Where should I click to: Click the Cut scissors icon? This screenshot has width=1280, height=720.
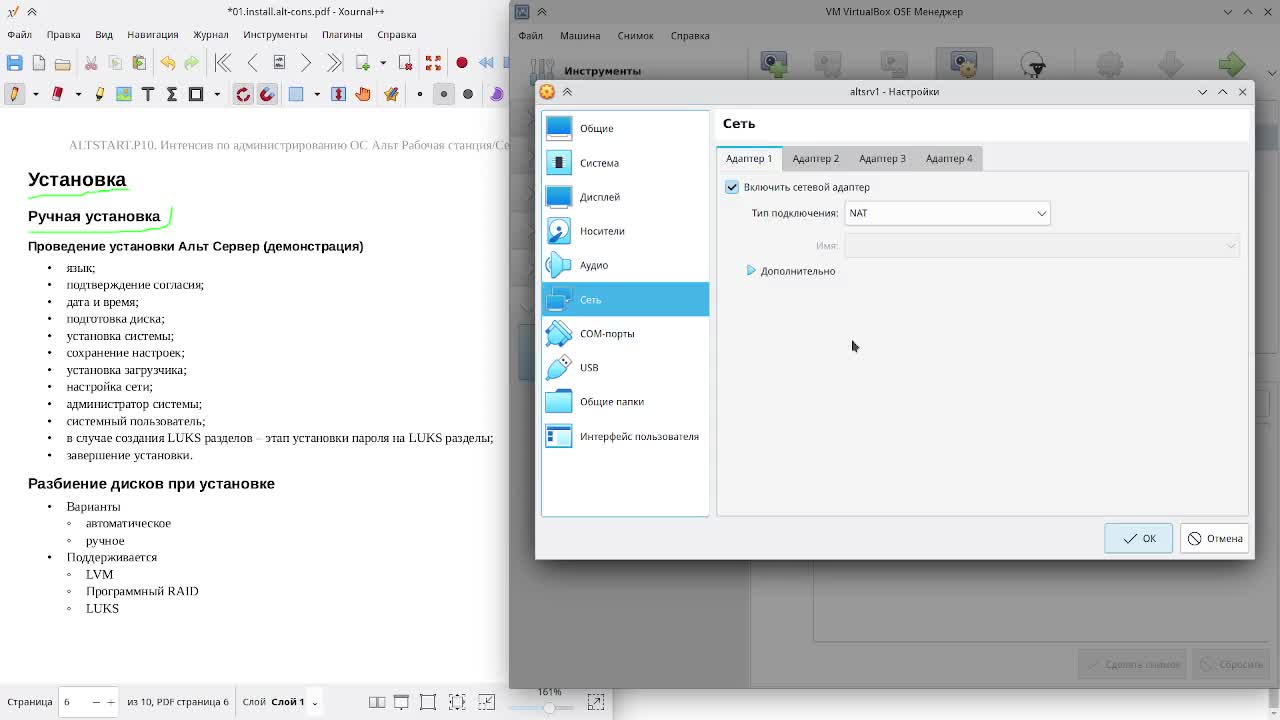[x=91, y=63]
